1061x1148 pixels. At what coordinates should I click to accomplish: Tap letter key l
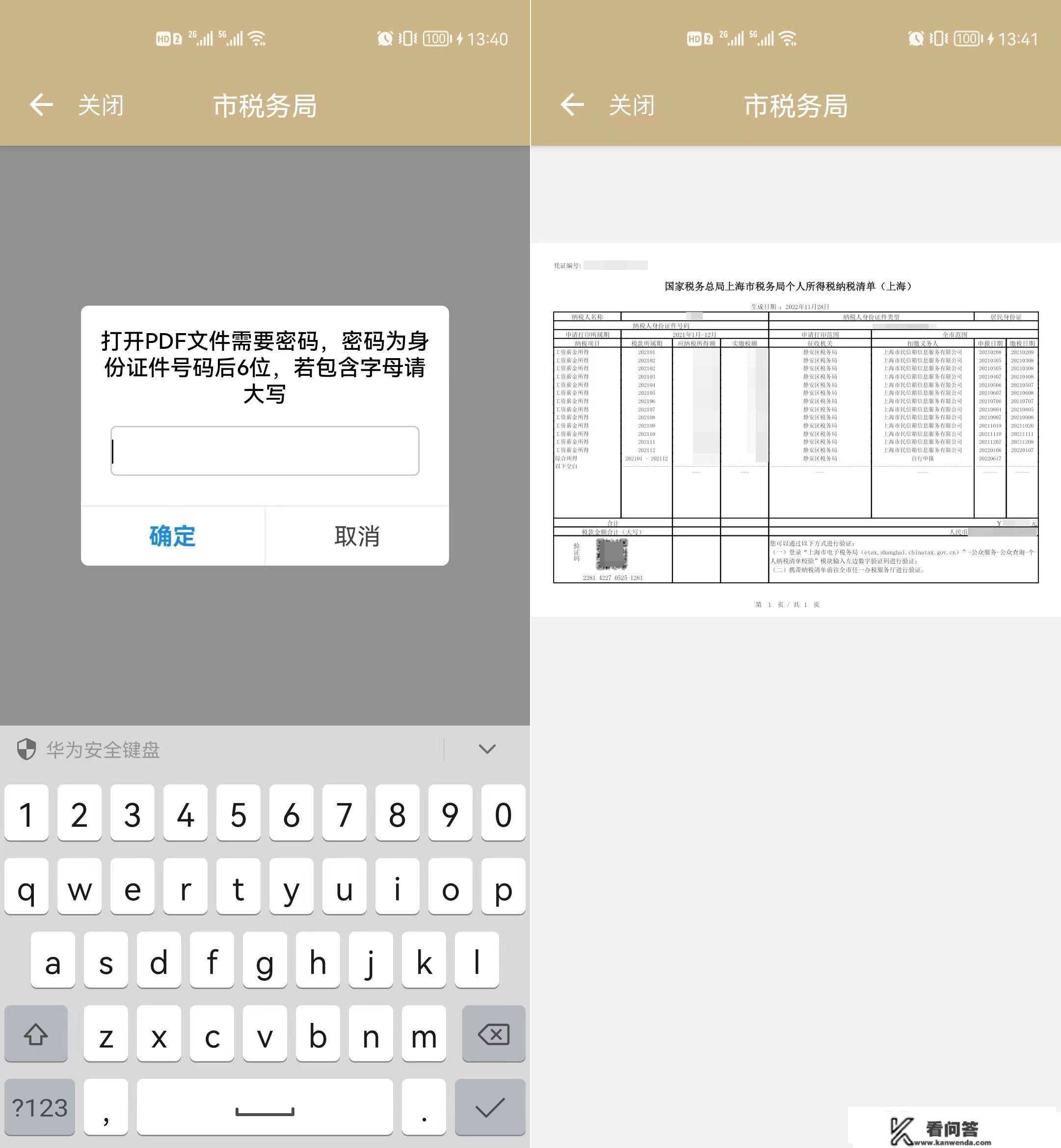[477, 960]
